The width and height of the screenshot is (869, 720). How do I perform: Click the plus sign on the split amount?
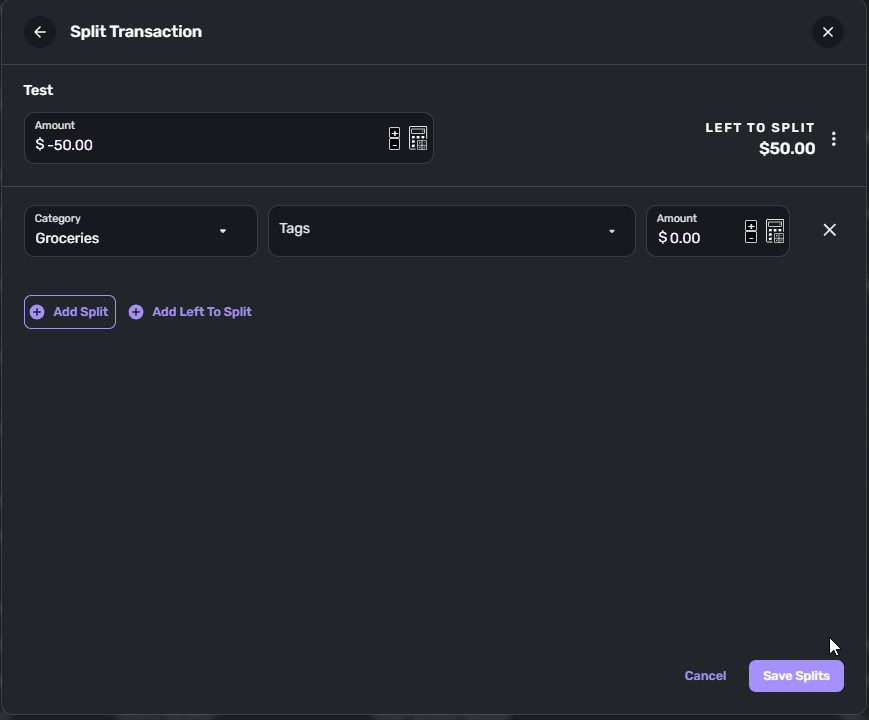750,225
